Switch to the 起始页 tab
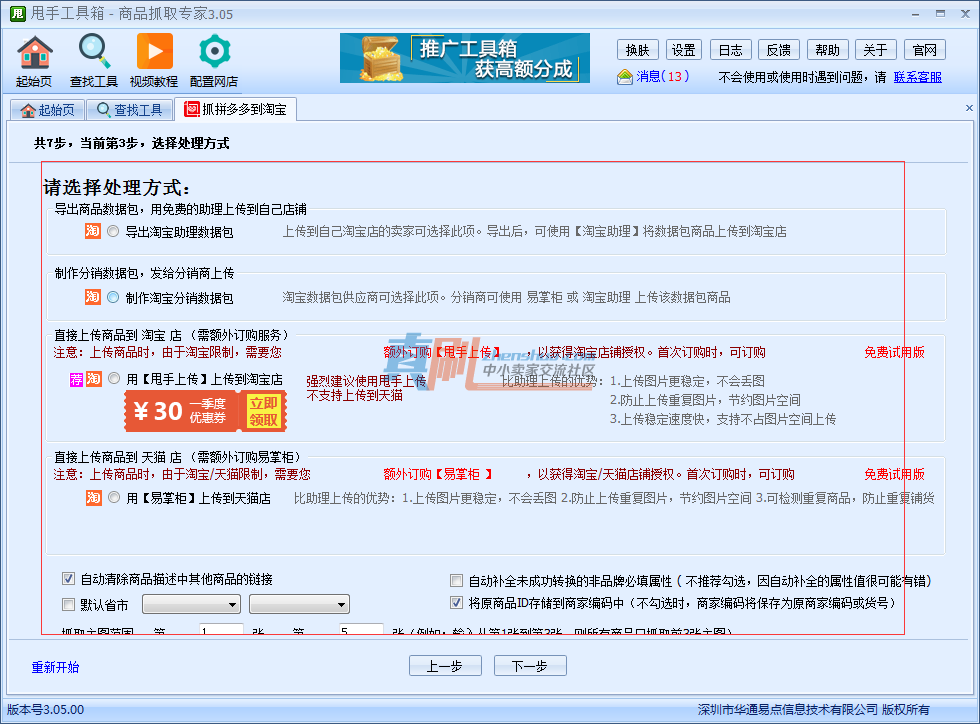The image size is (980, 724). (48, 110)
